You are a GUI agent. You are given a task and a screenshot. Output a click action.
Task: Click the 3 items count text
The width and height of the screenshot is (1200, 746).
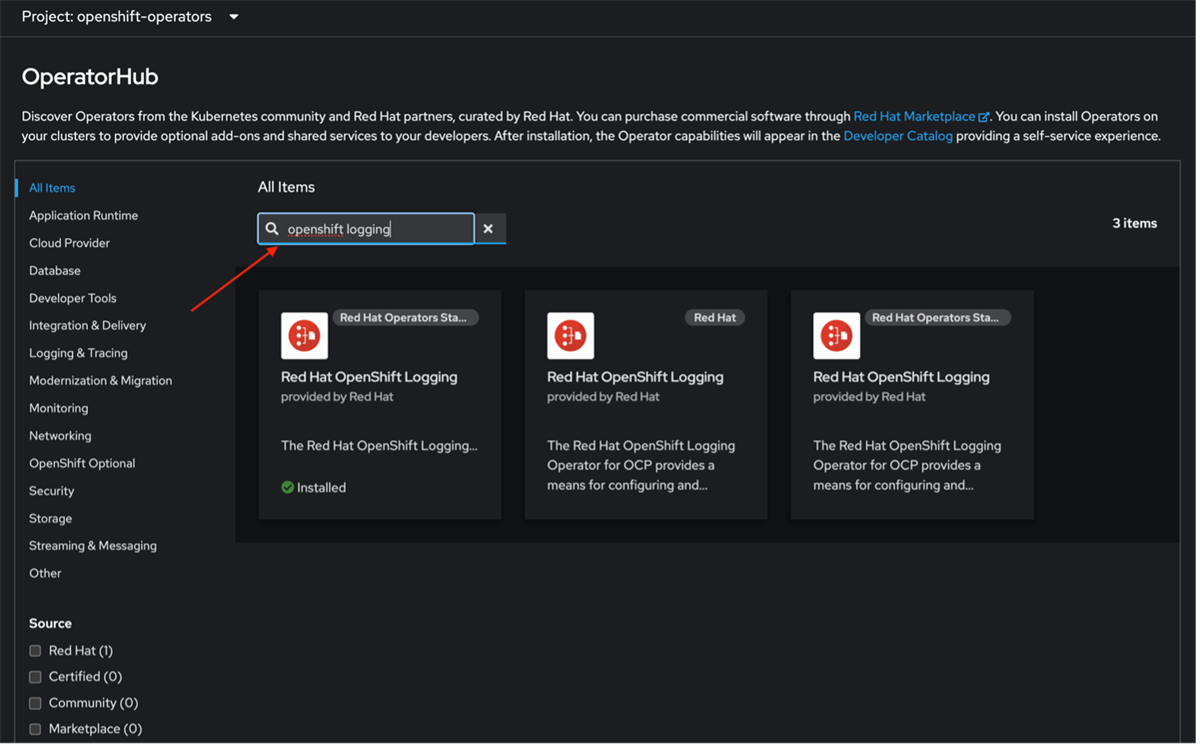pyautogui.click(x=1134, y=223)
